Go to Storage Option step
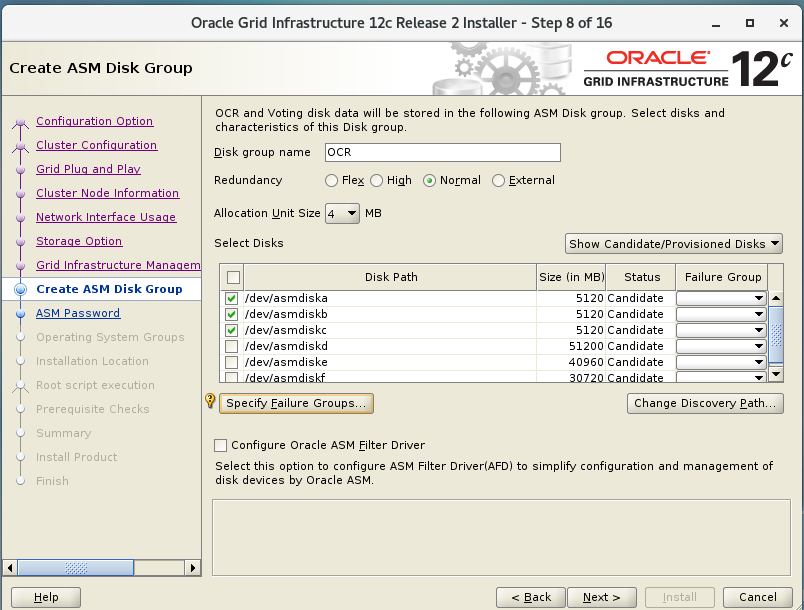The height and width of the screenshot is (610, 804). coord(79,241)
